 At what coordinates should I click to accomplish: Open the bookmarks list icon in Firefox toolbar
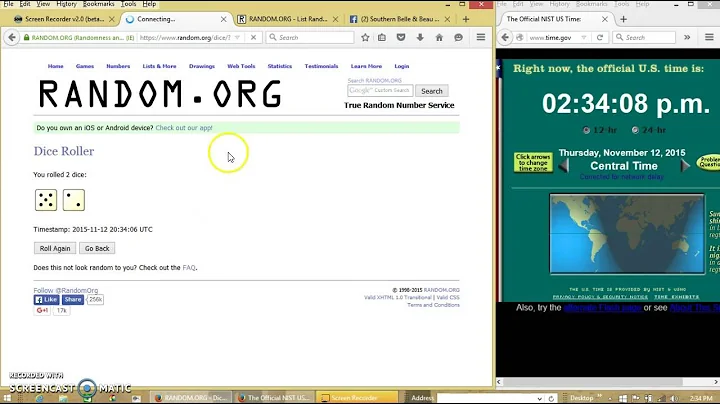(x=382, y=38)
